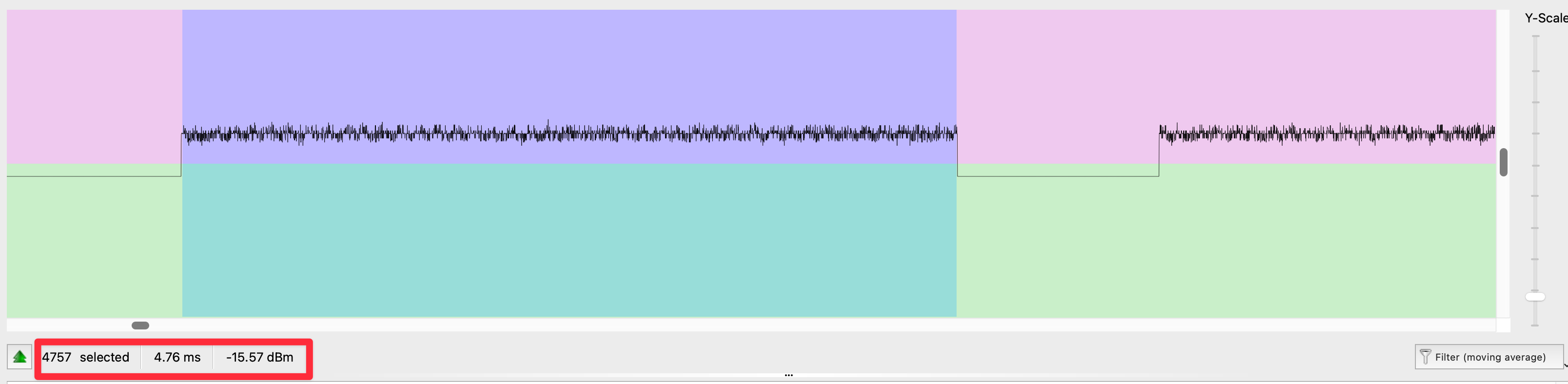1568x384 pixels.
Task: Click the three-dot splitter handle at bottom
Action: pos(789,376)
